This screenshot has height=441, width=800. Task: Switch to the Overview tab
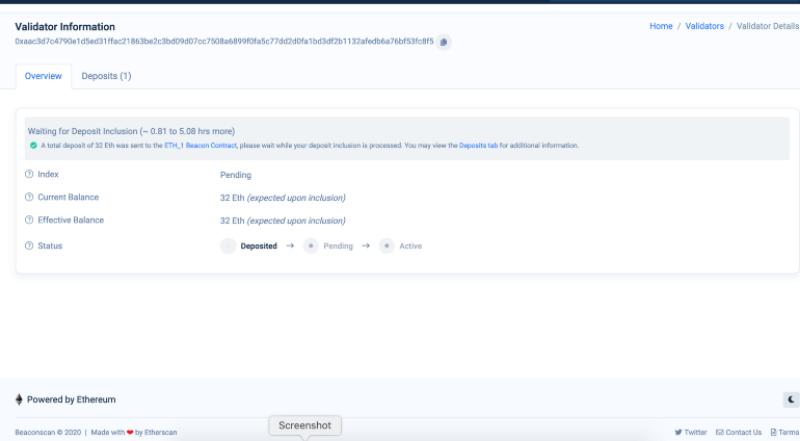coord(43,76)
